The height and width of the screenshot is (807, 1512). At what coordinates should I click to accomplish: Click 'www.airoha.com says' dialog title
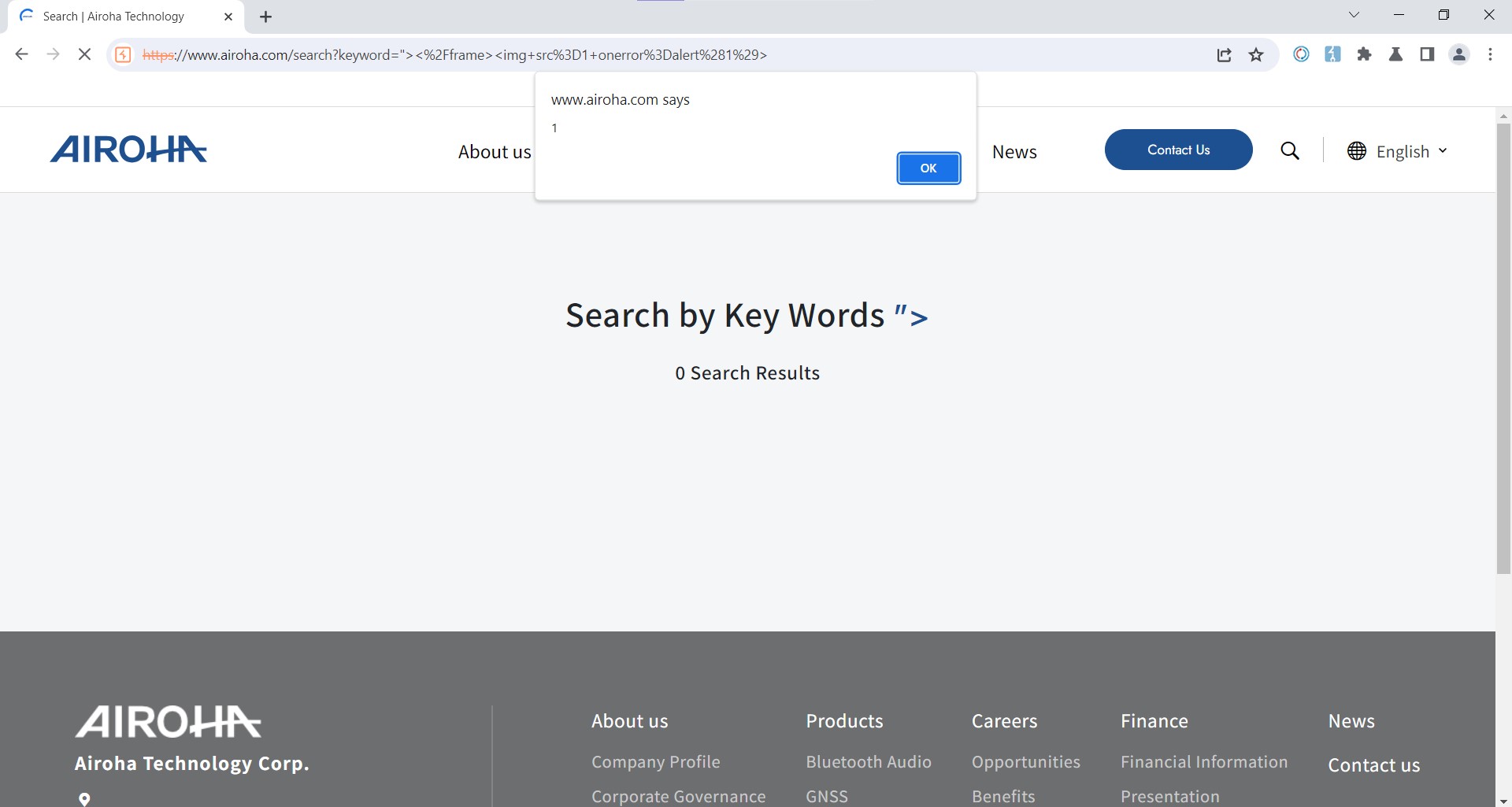(x=620, y=100)
